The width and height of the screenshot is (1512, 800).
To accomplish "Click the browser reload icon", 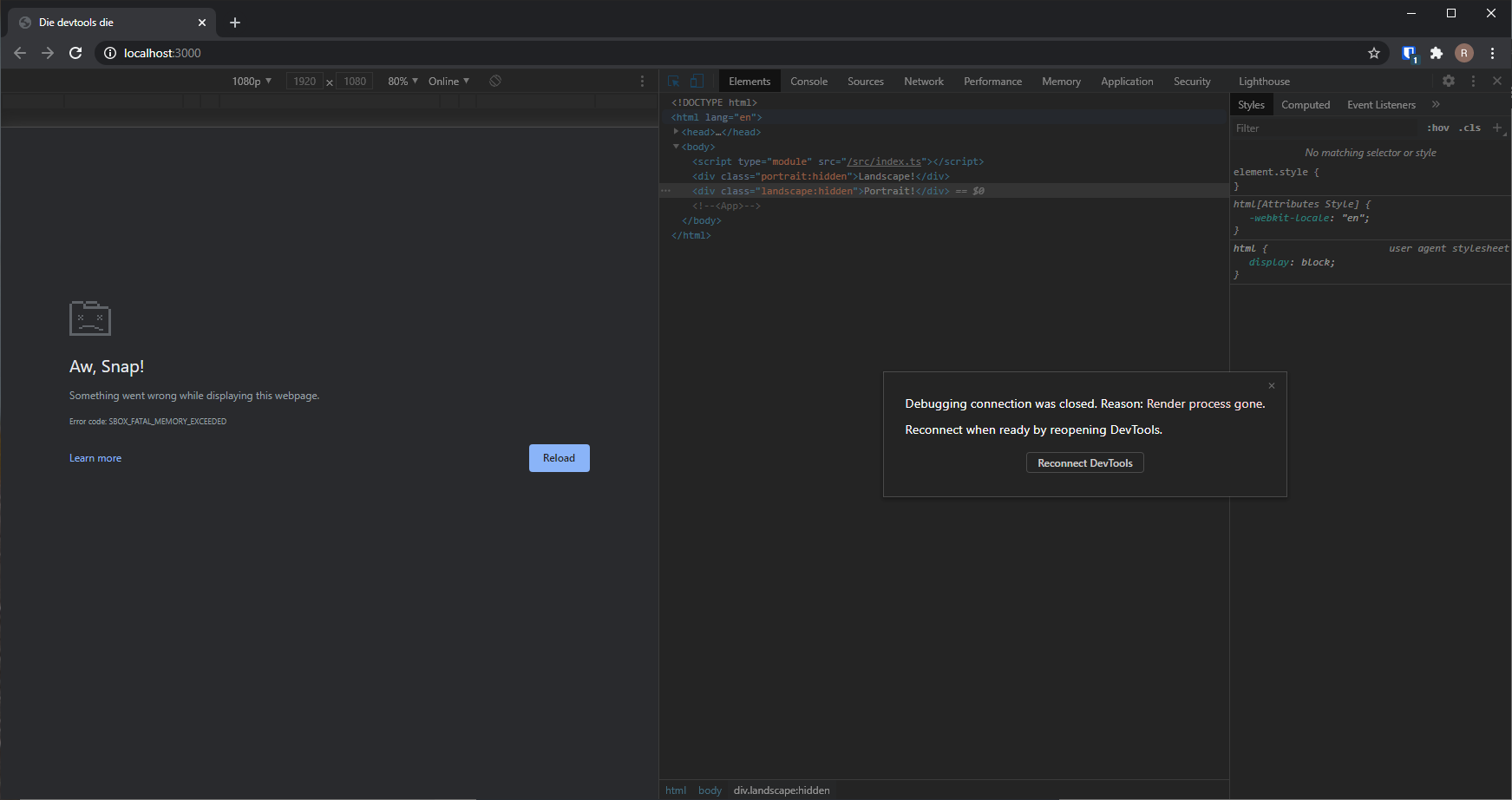I will pos(75,53).
